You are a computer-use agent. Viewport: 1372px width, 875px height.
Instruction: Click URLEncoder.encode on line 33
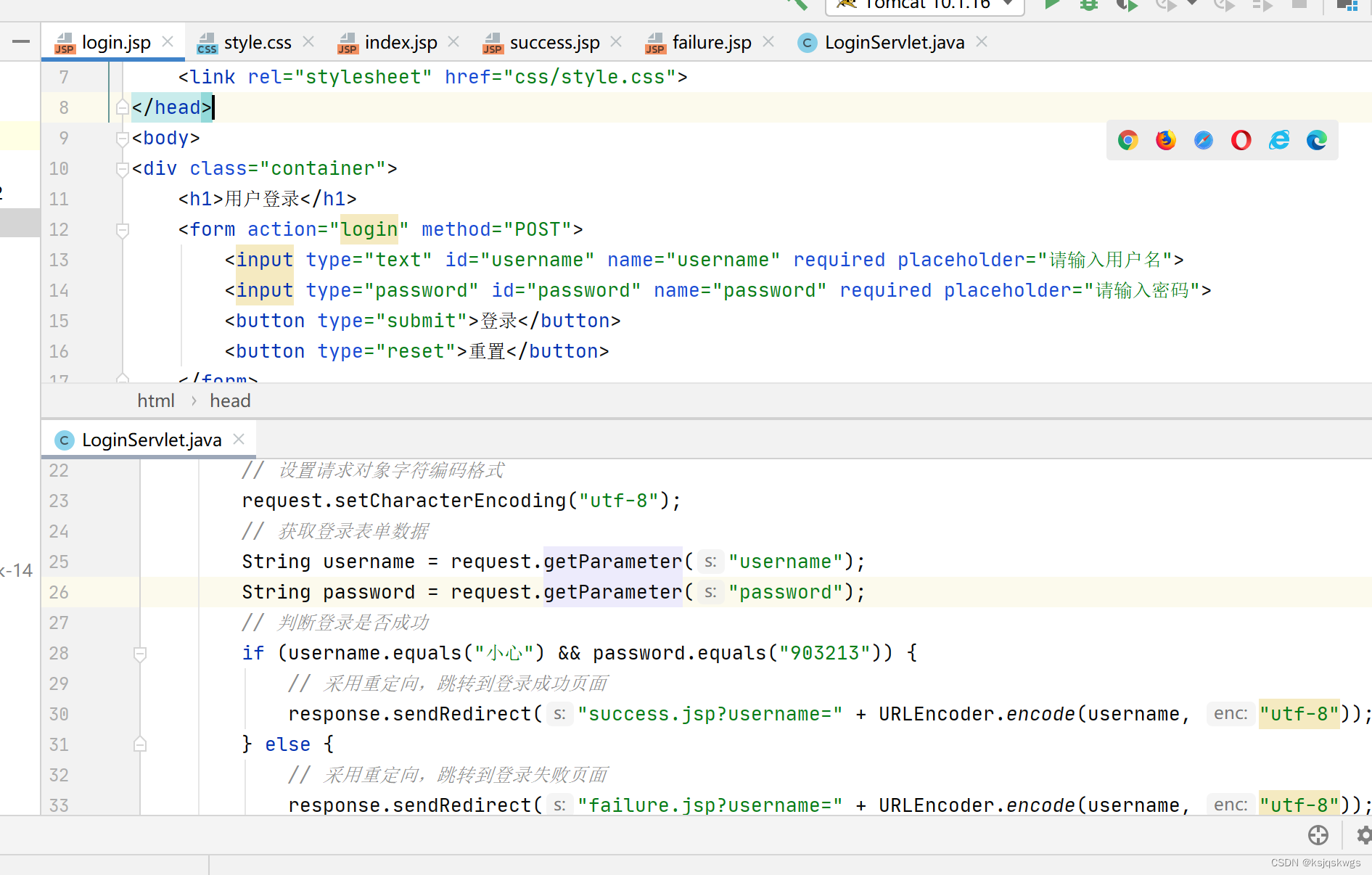coord(977,805)
